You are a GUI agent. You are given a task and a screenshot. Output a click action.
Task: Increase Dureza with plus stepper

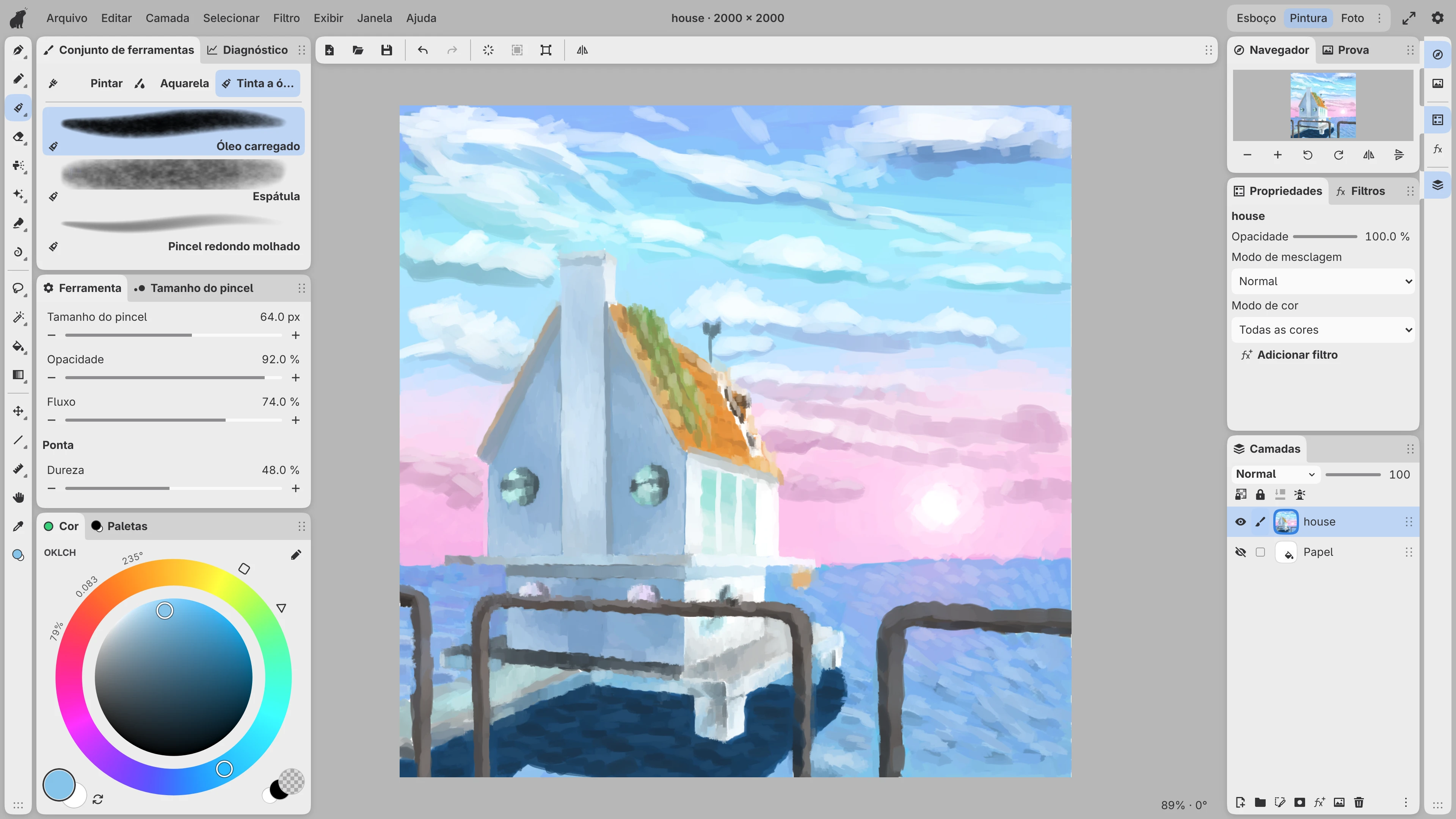(296, 488)
